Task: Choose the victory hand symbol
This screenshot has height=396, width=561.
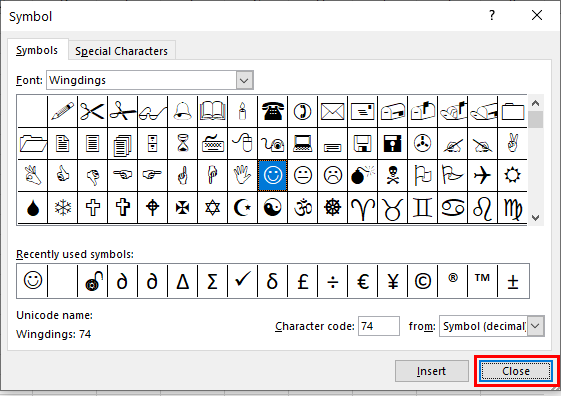Action: click(512, 144)
